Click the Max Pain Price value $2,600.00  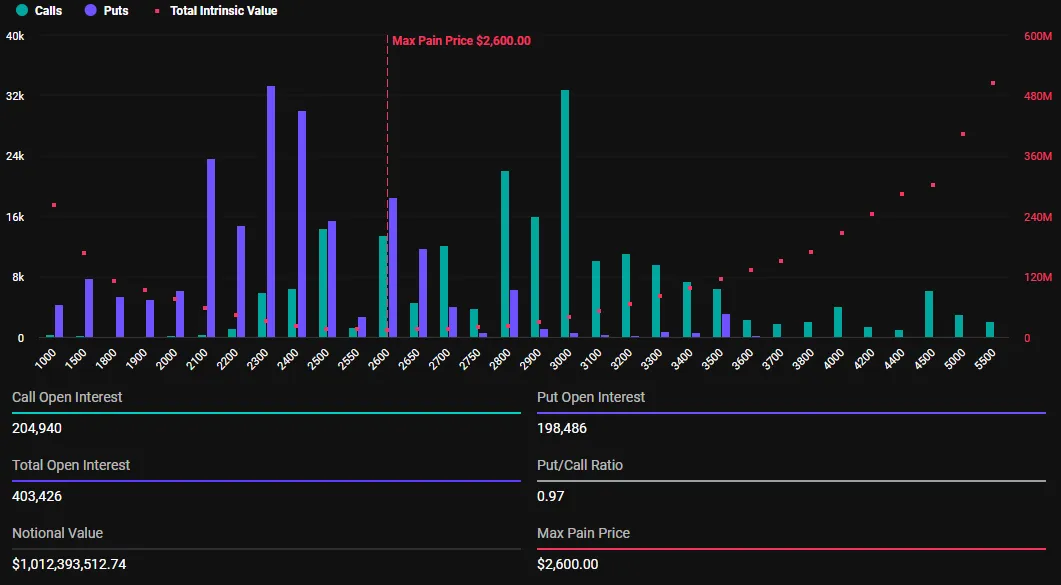(x=567, y=564)
